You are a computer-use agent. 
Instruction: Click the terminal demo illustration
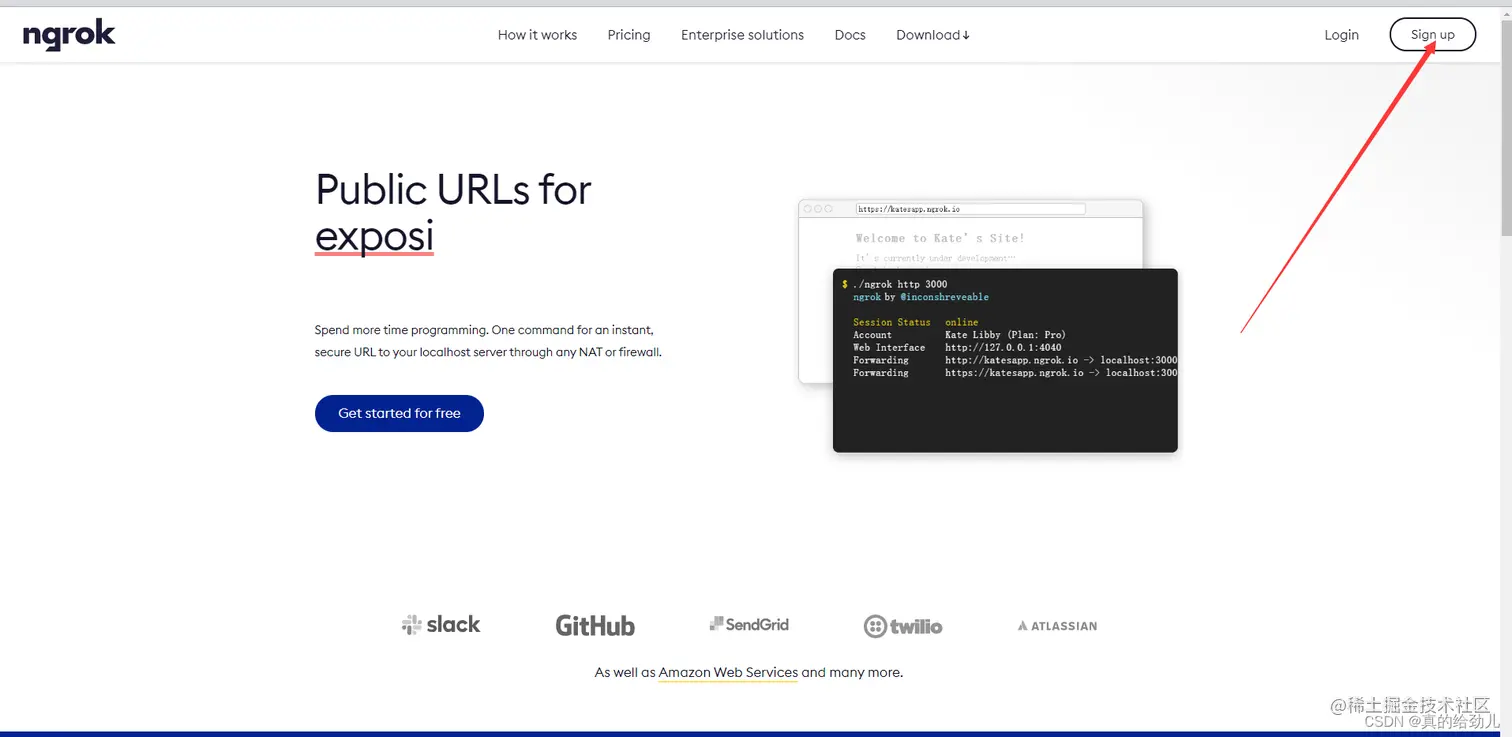click(x=1005, y=360)
